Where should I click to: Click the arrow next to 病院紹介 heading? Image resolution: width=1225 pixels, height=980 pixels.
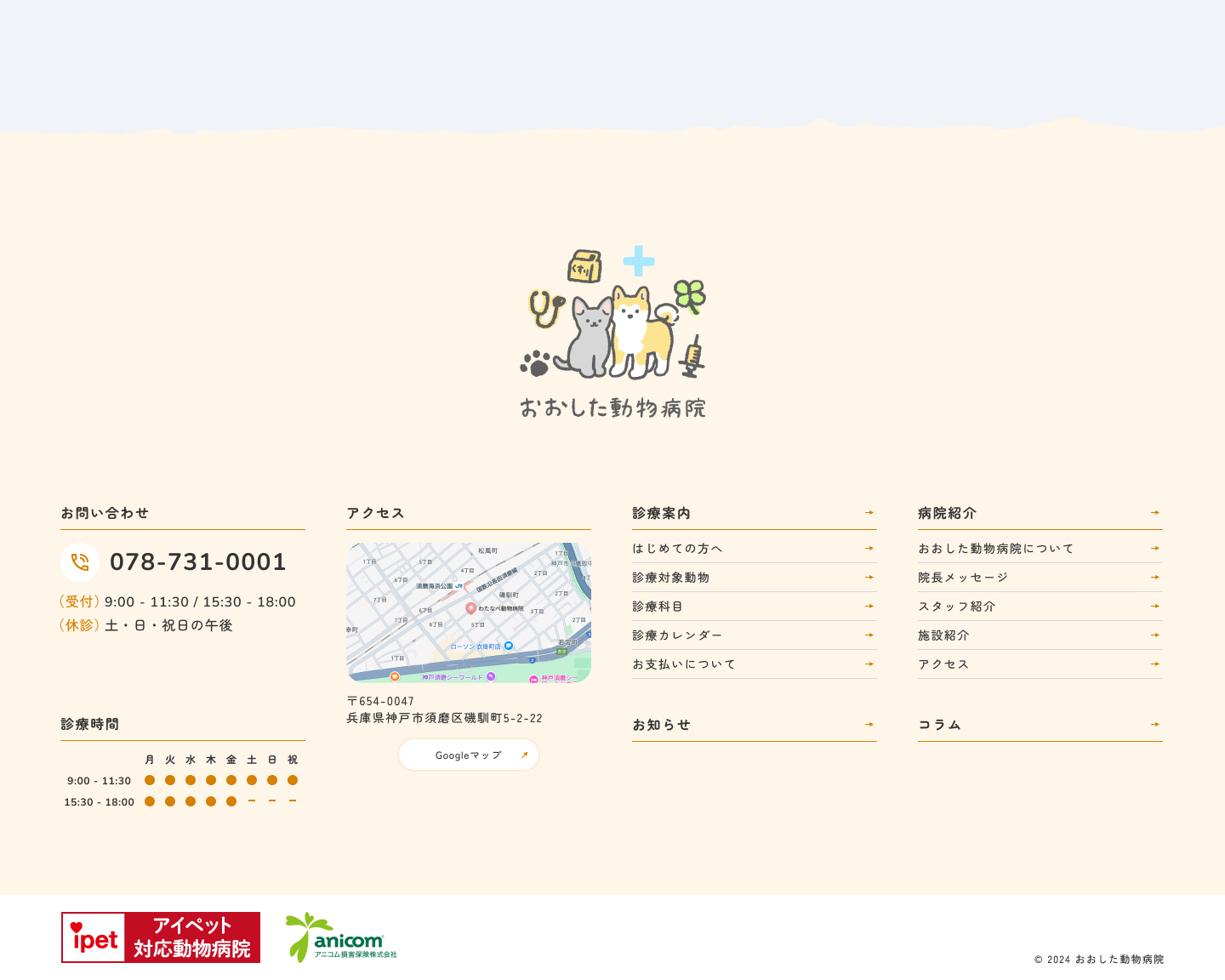coord(1154,513)
